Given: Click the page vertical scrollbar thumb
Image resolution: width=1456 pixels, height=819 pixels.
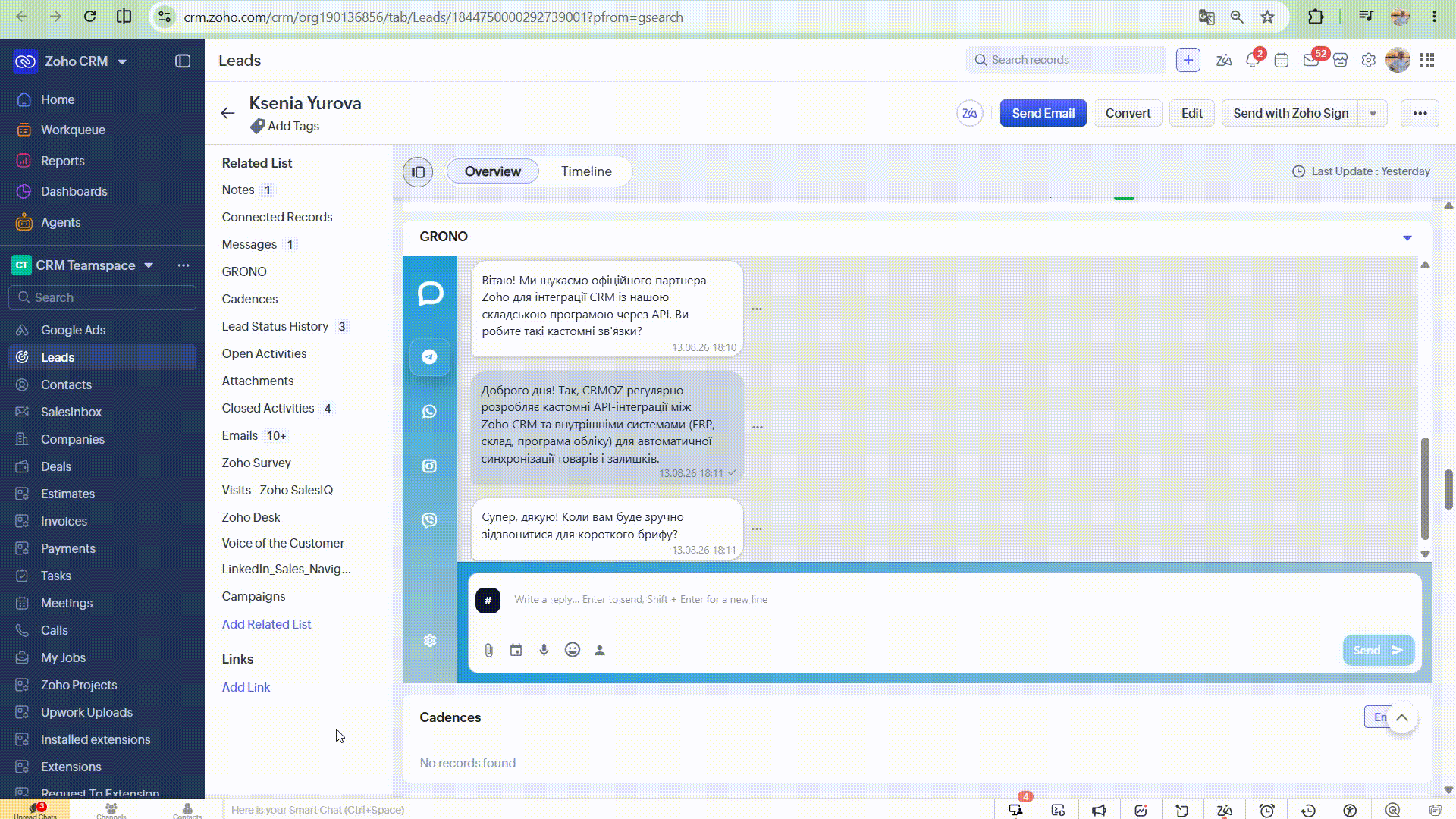Looking at the screenshot, I should tap(1448, 489).
